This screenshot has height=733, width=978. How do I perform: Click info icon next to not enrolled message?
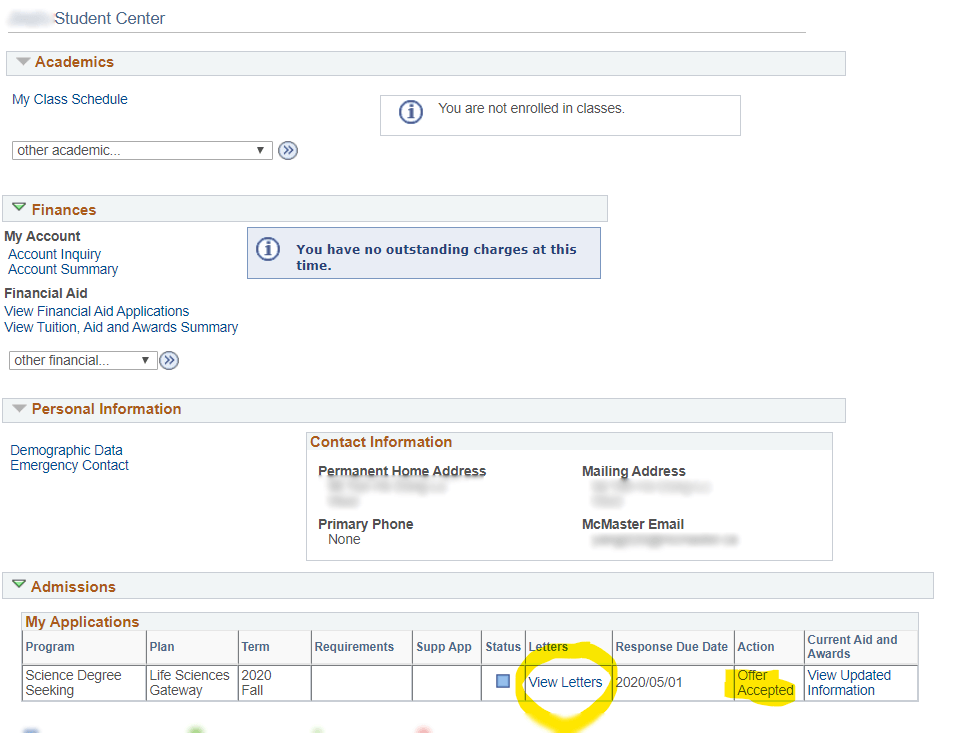tap(411, 112)
